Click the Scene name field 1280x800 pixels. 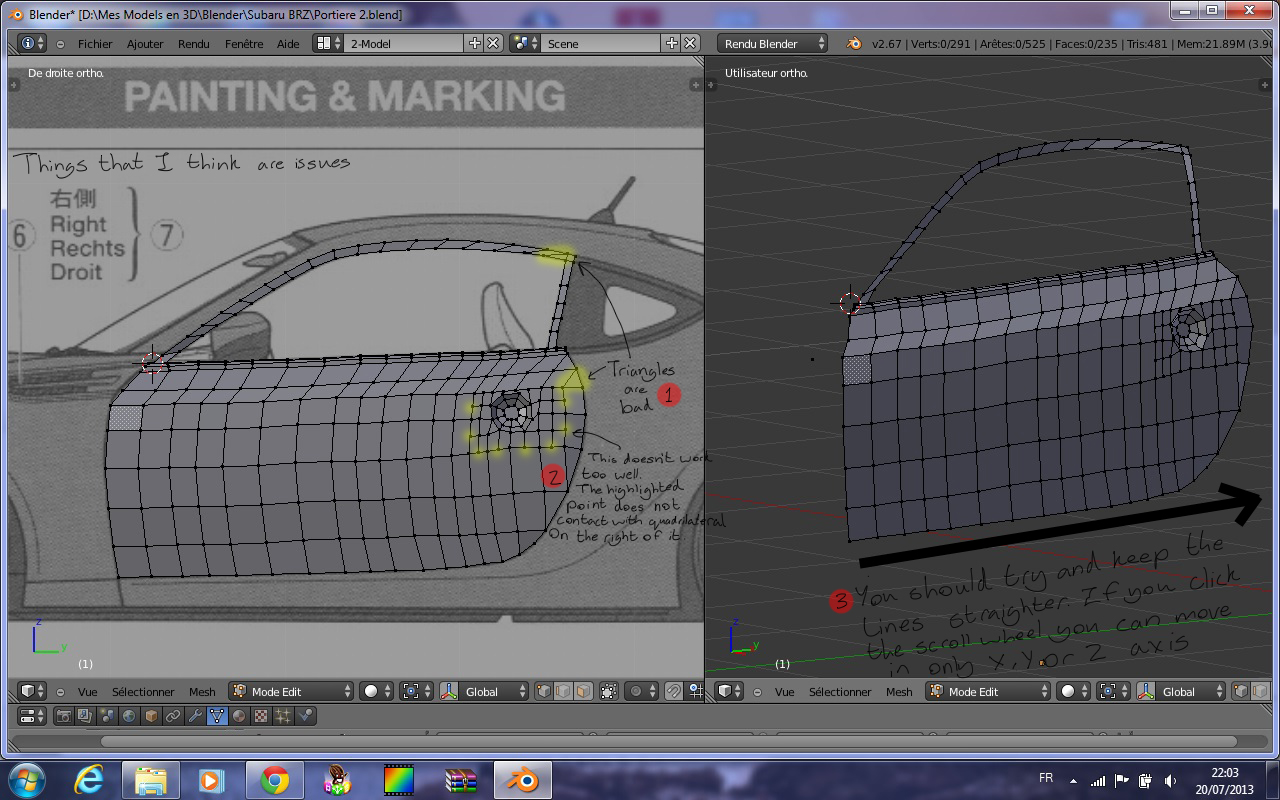click(x=601, y=43)
